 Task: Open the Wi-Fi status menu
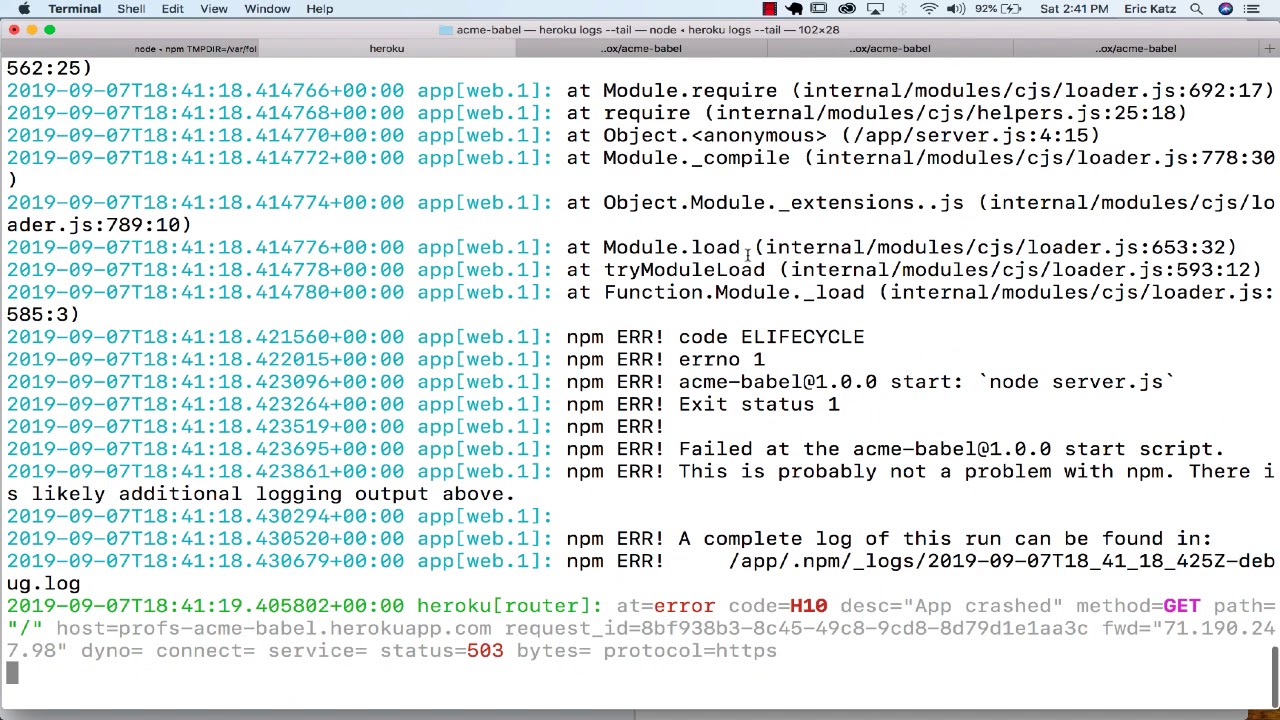929,9
